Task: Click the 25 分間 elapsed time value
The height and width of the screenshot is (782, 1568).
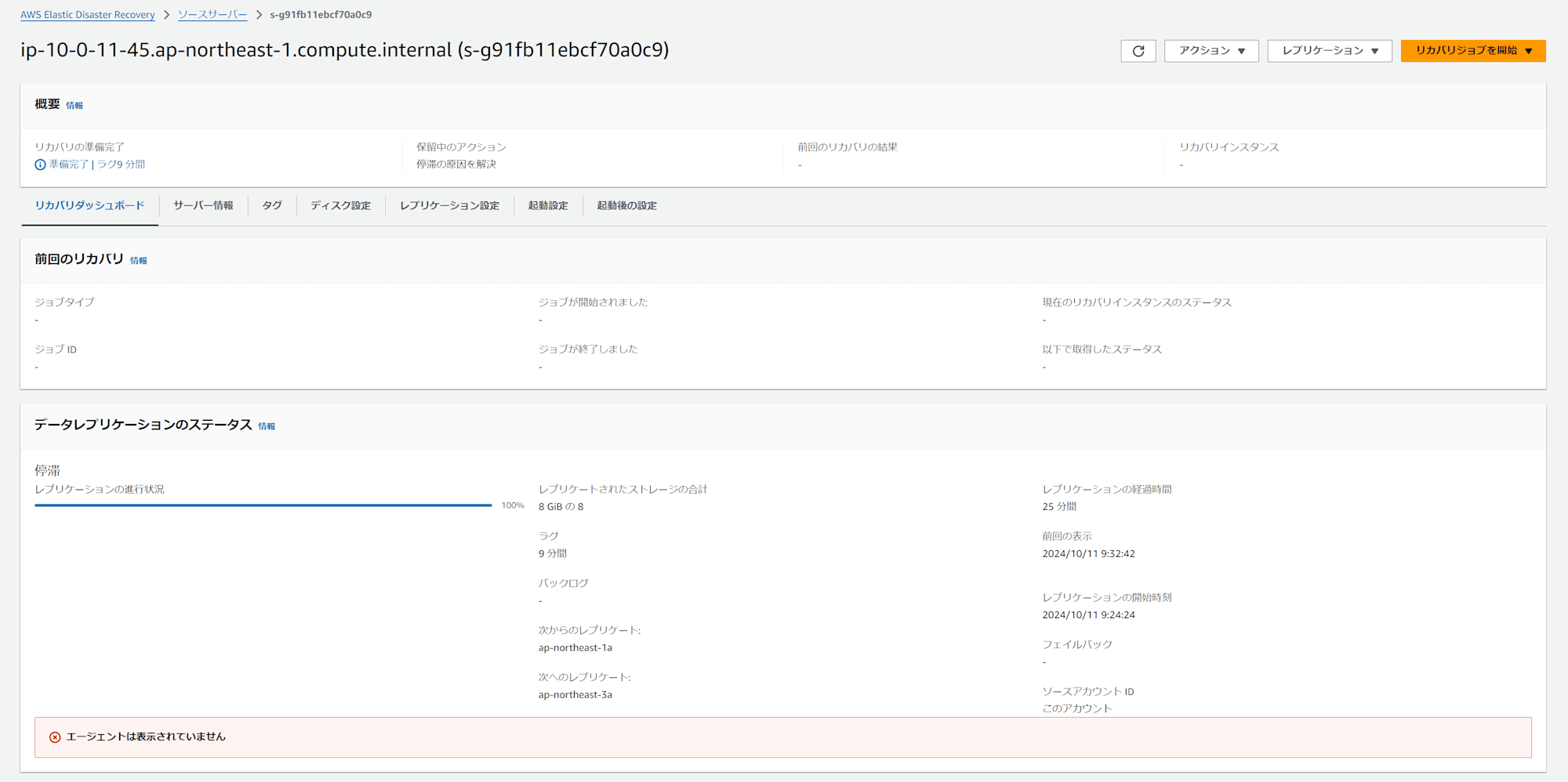Action: pos(1059,507)
